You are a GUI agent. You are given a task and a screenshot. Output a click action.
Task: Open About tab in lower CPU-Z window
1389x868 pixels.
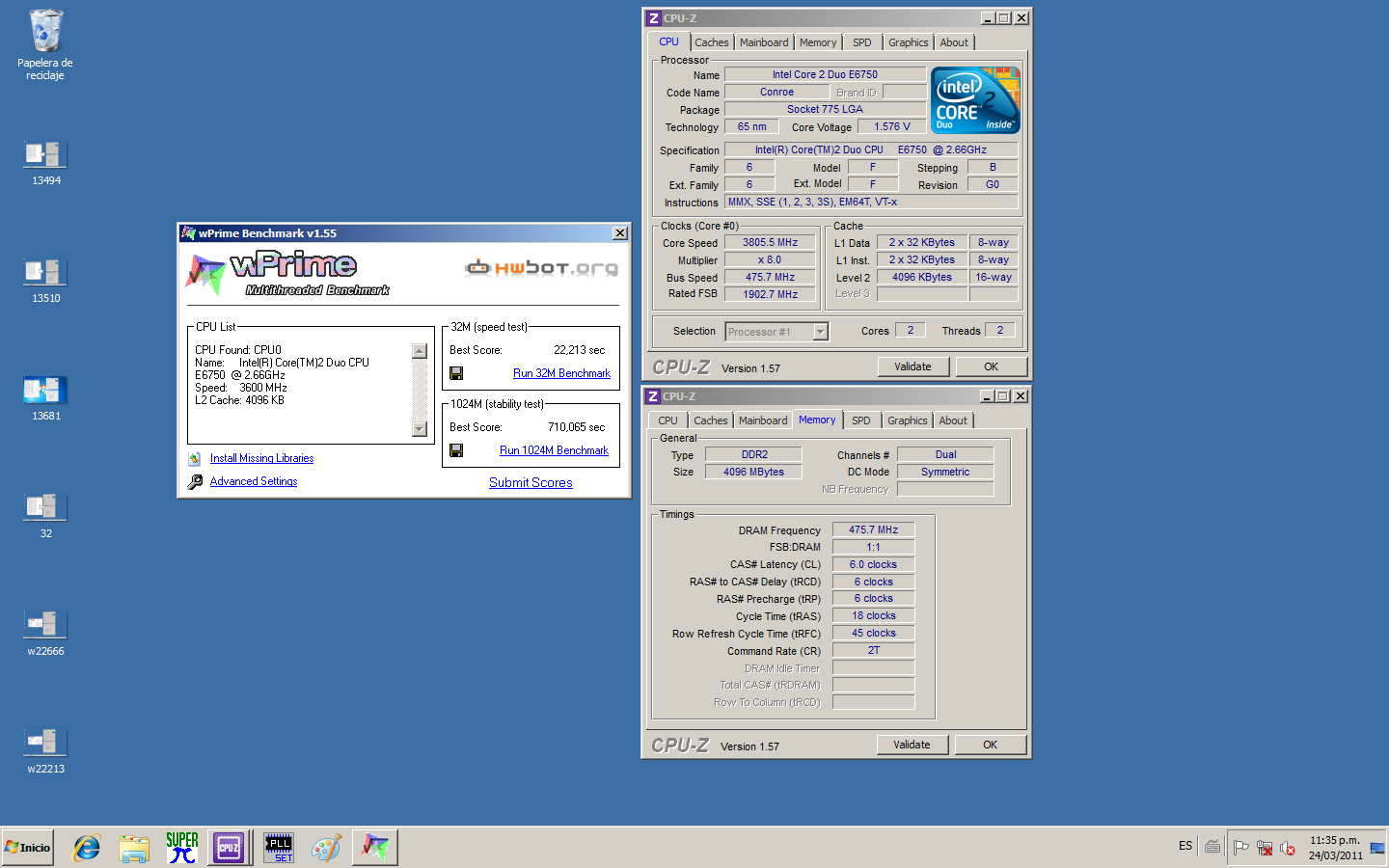click(953, 420)
